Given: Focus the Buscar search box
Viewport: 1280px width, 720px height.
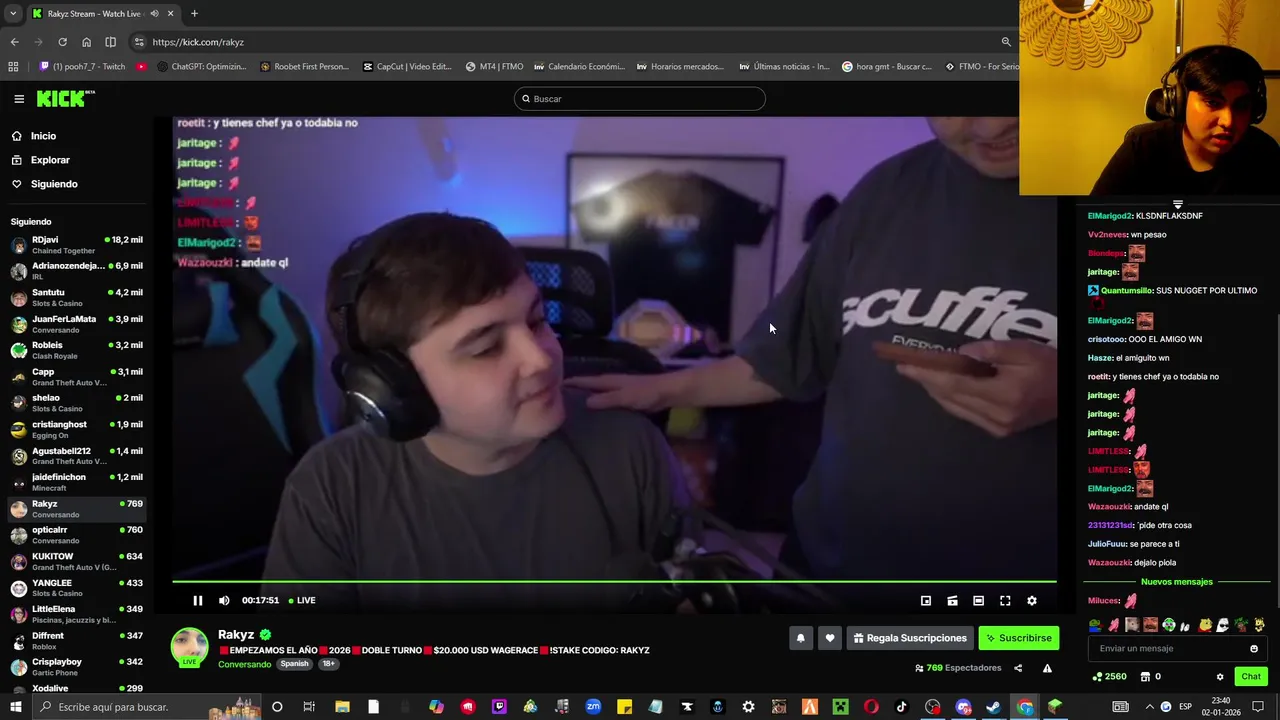Looking at the screenshot, I should tap(640, 99).
